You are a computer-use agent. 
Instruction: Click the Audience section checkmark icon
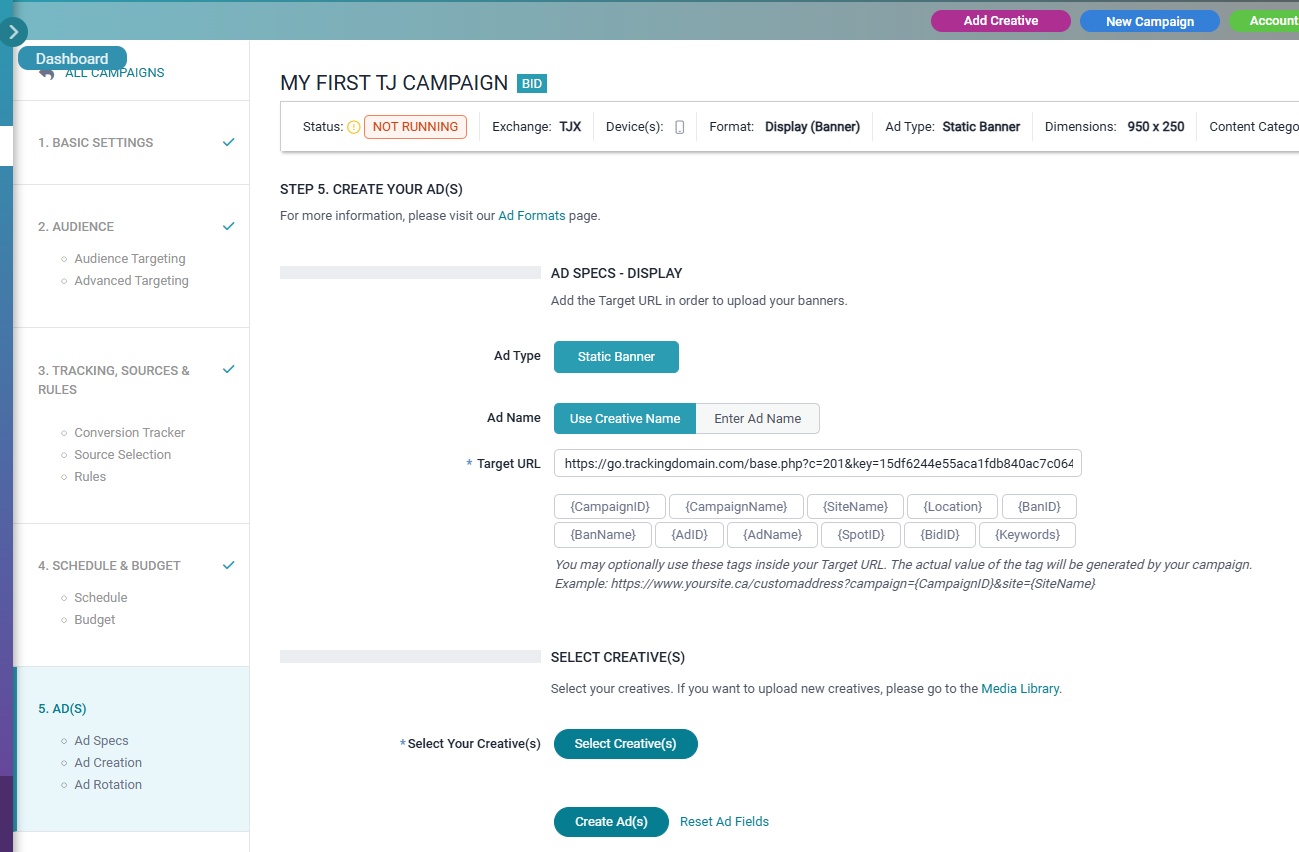pyautogui.click(x=229, y=226)
